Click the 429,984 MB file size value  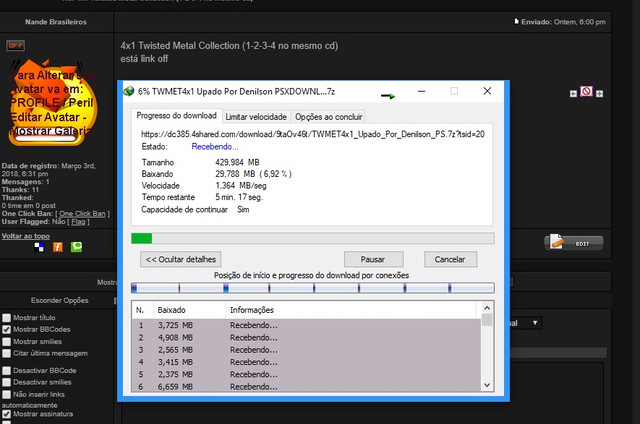237,162
